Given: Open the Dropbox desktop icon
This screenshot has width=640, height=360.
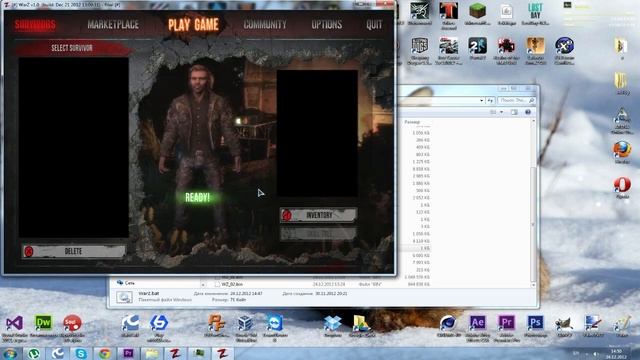Looking at the screenshot, I should pos(332,325).
